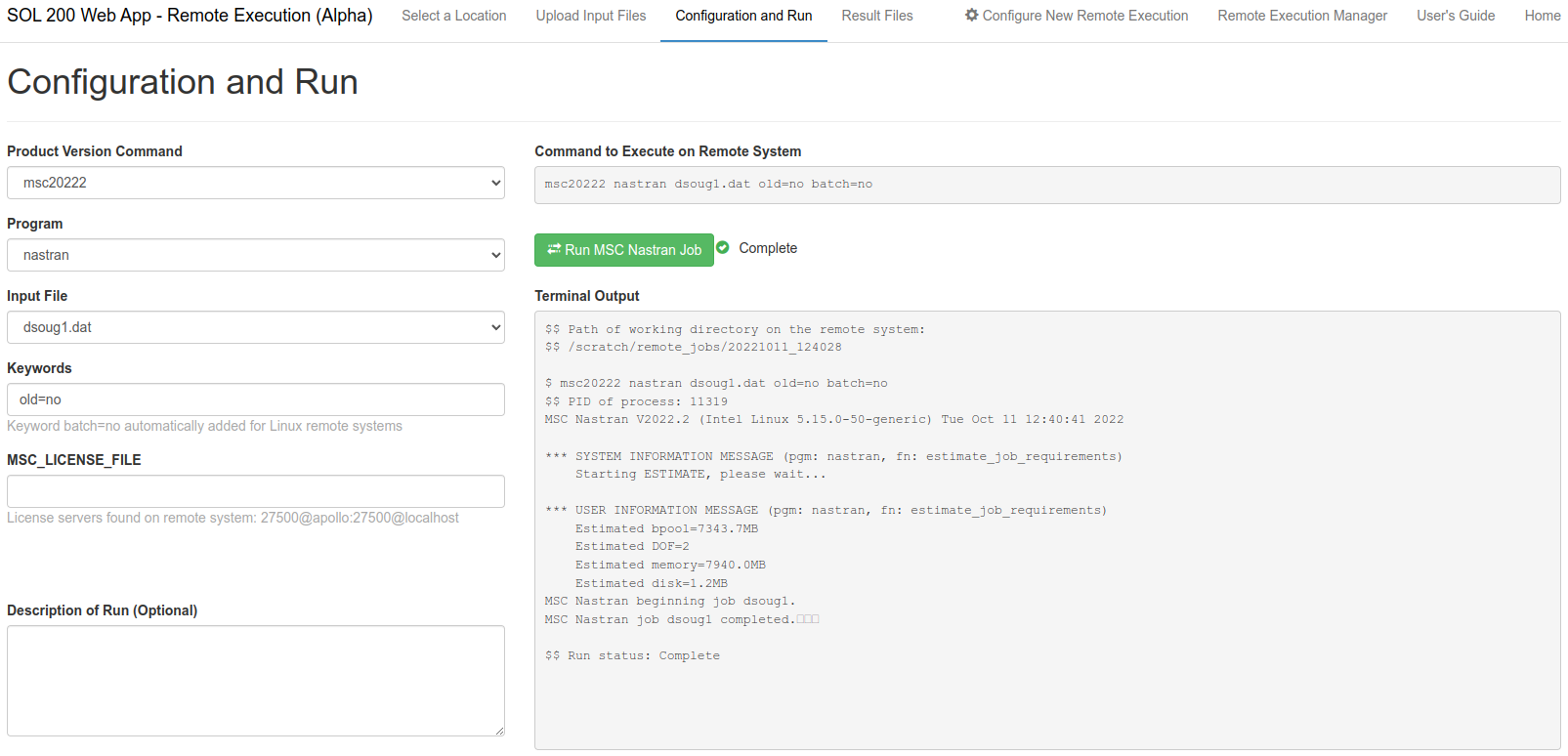This screenshot has height=756, width=1568.
Task: Click the Complete status text
Action: (x=768, y=248)
